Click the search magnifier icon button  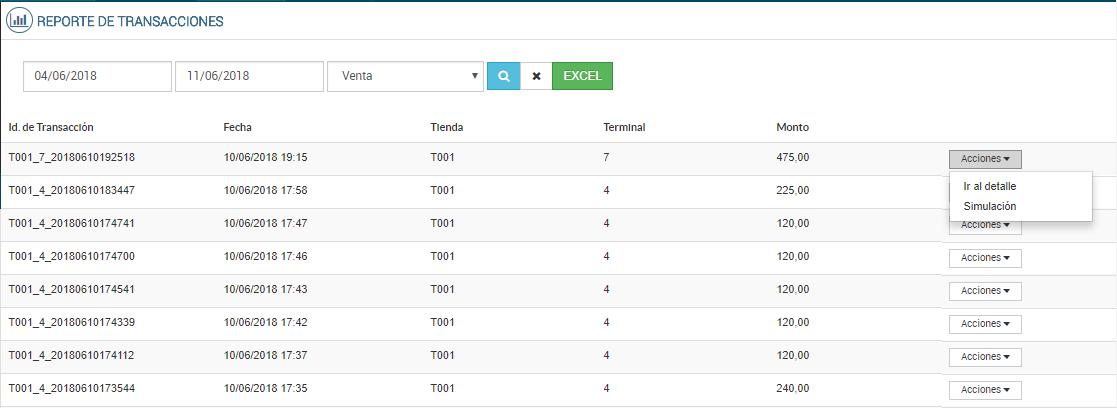point(503,76)
